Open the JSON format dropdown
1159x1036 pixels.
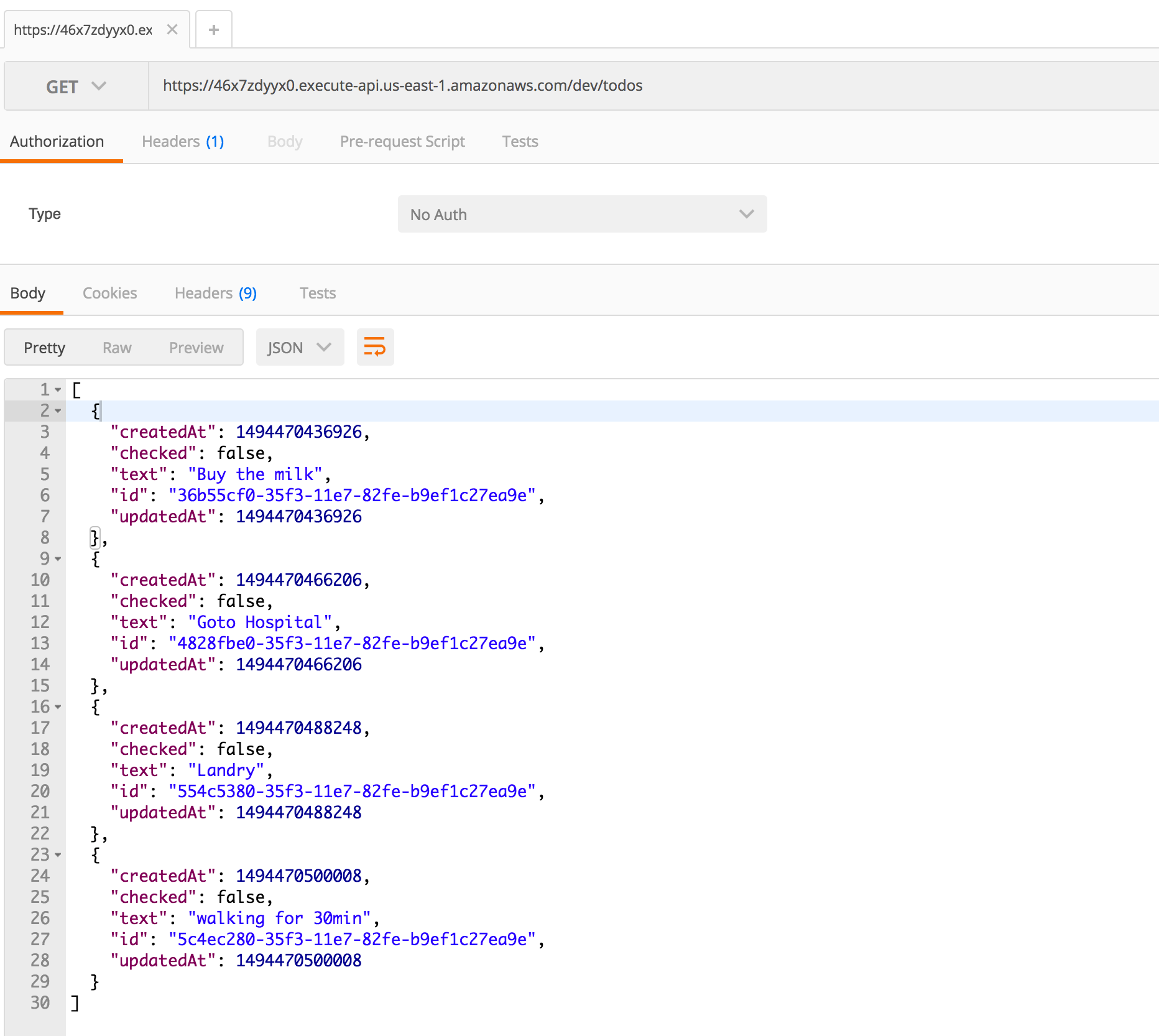point(300,347)
